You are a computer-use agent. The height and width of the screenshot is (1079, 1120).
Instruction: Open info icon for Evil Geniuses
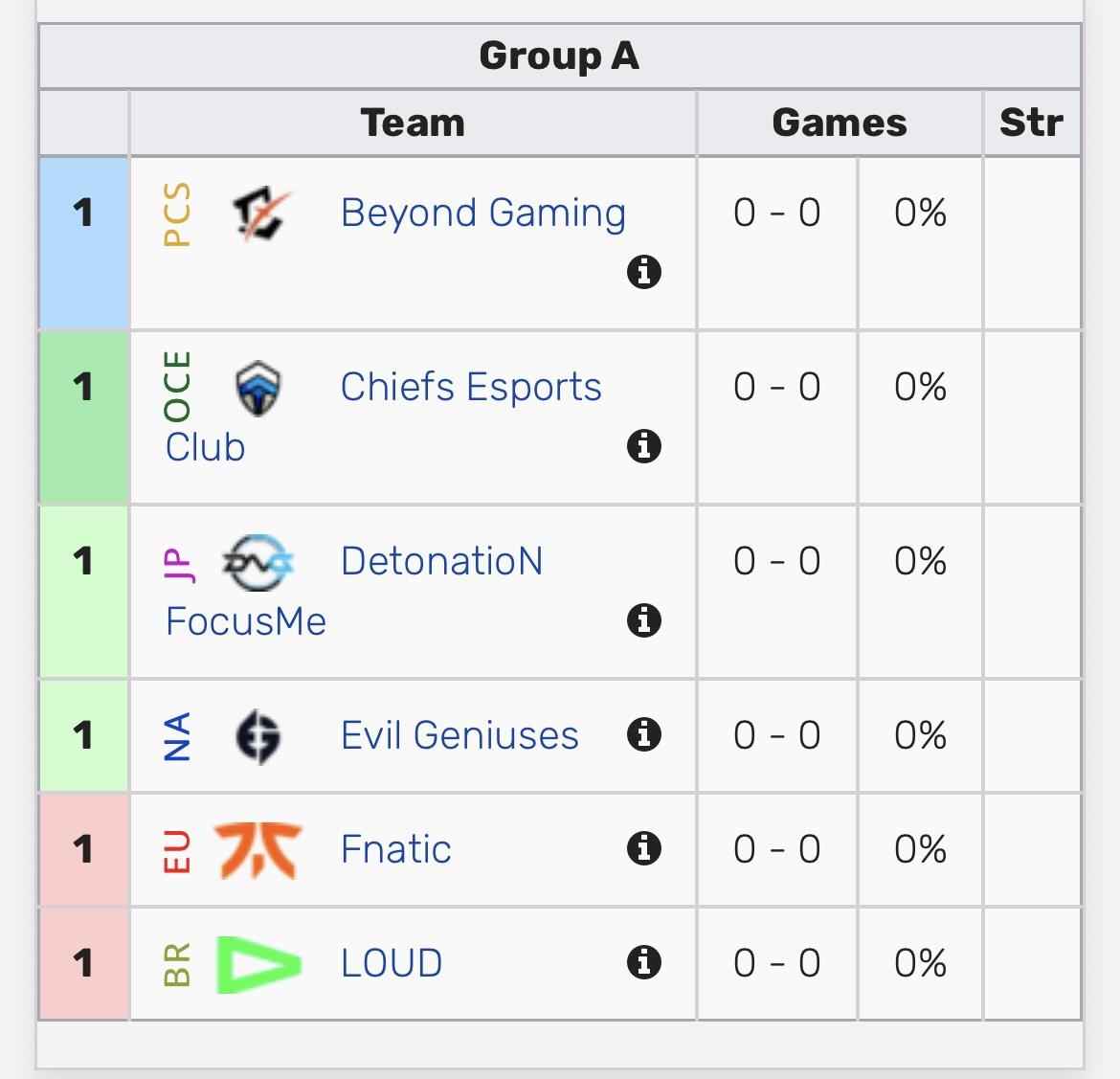point(643,734)
